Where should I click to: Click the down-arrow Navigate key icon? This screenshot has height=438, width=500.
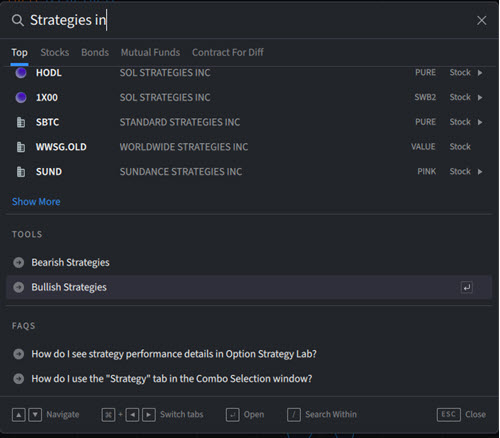[x=35, y=415]
